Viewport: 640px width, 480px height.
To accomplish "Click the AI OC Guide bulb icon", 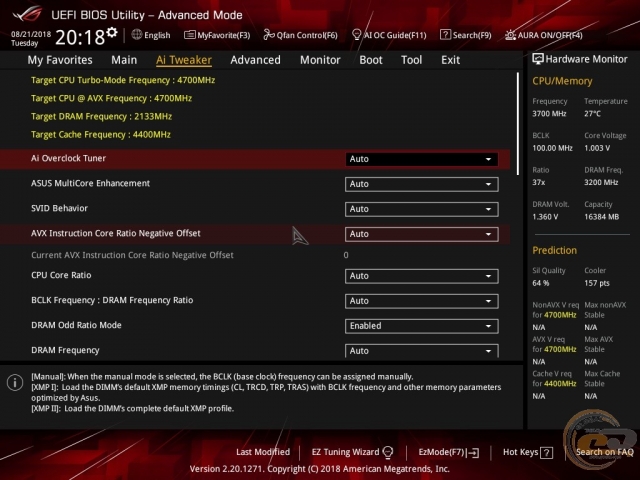I will (x=356, y=35).
